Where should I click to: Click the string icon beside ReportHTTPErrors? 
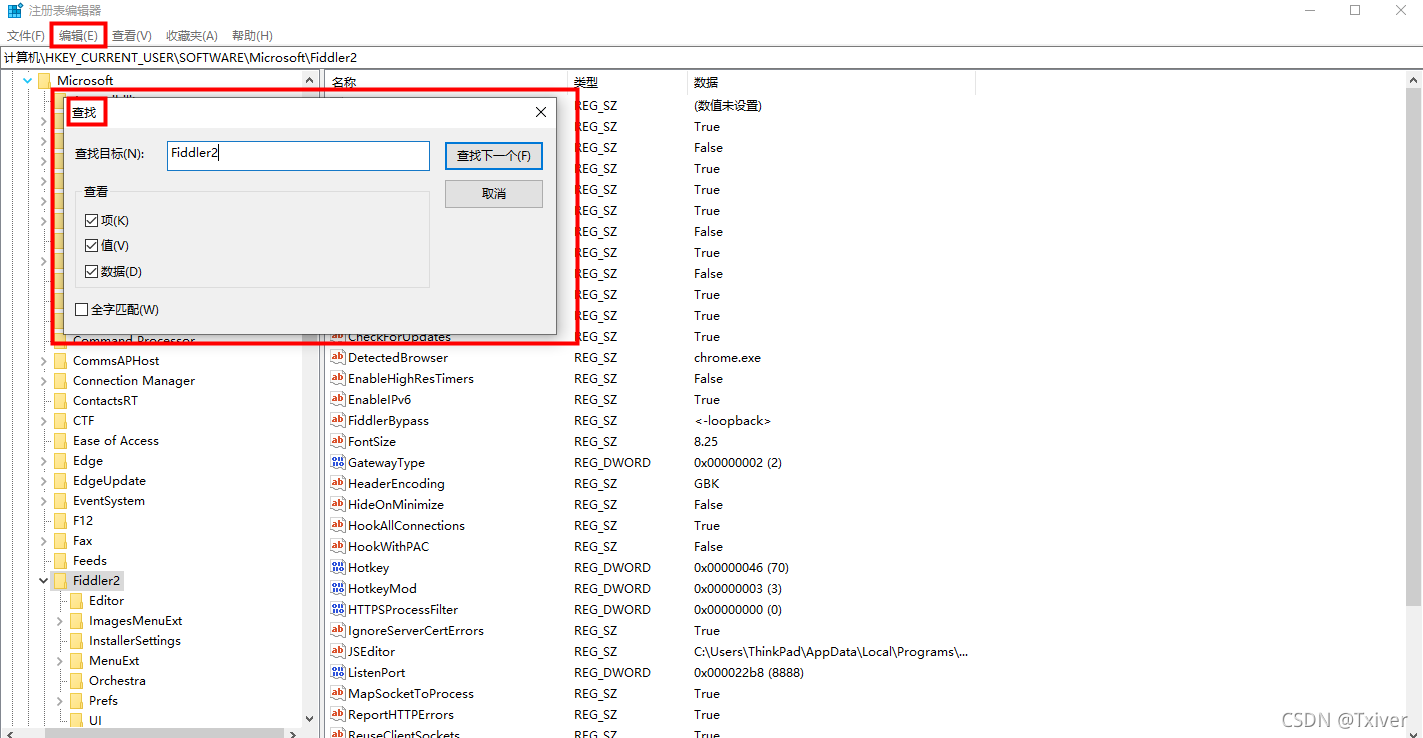tap(338, 714)
